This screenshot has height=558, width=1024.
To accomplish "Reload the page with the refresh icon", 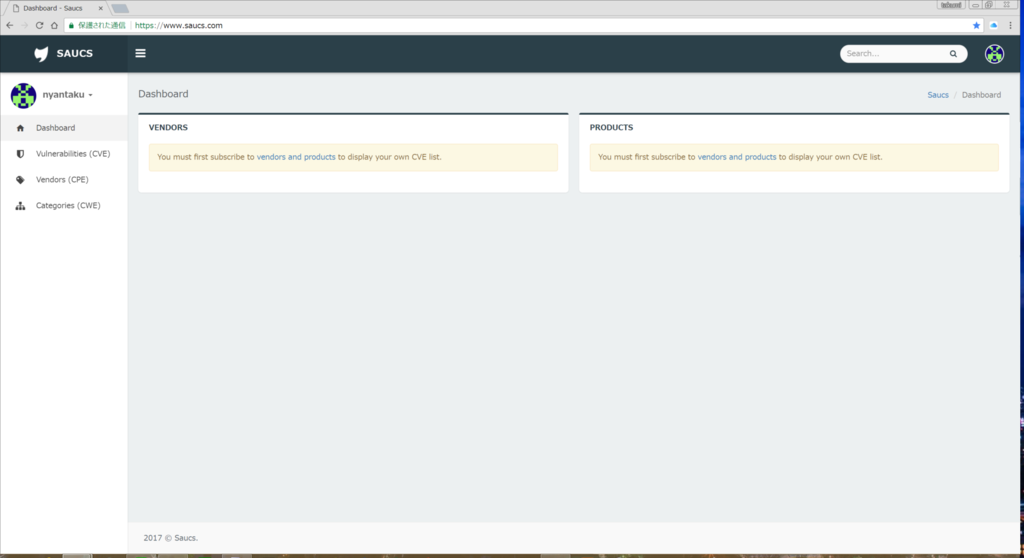I will 39,25.
